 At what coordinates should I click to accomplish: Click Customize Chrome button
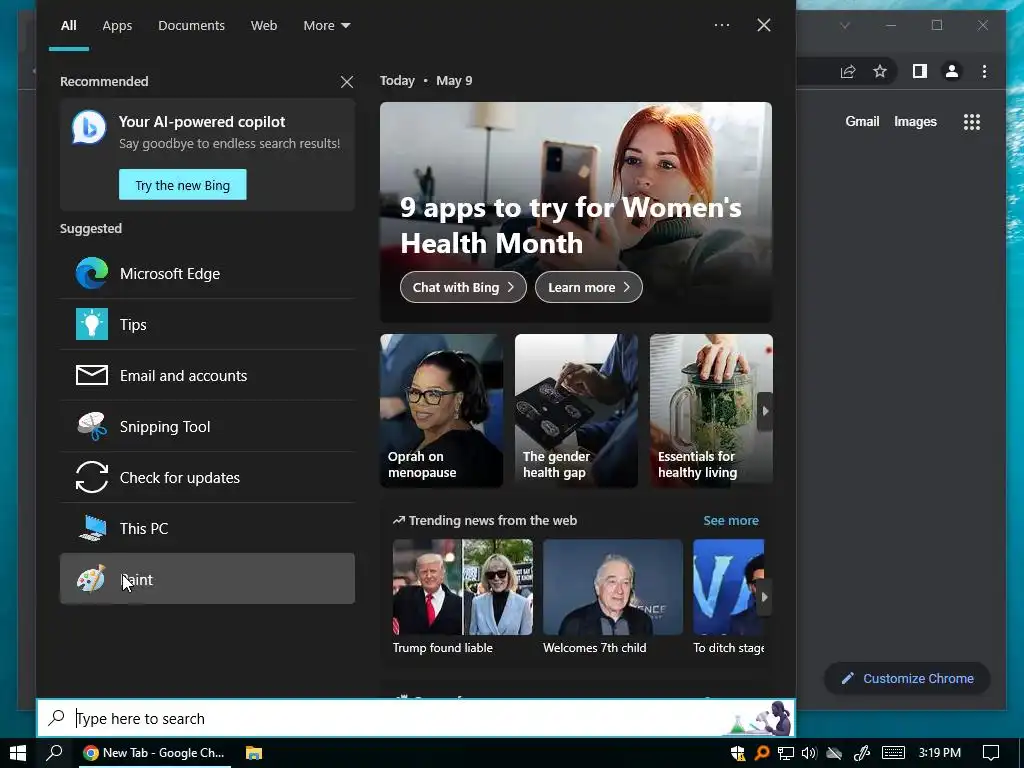(907, 679)
